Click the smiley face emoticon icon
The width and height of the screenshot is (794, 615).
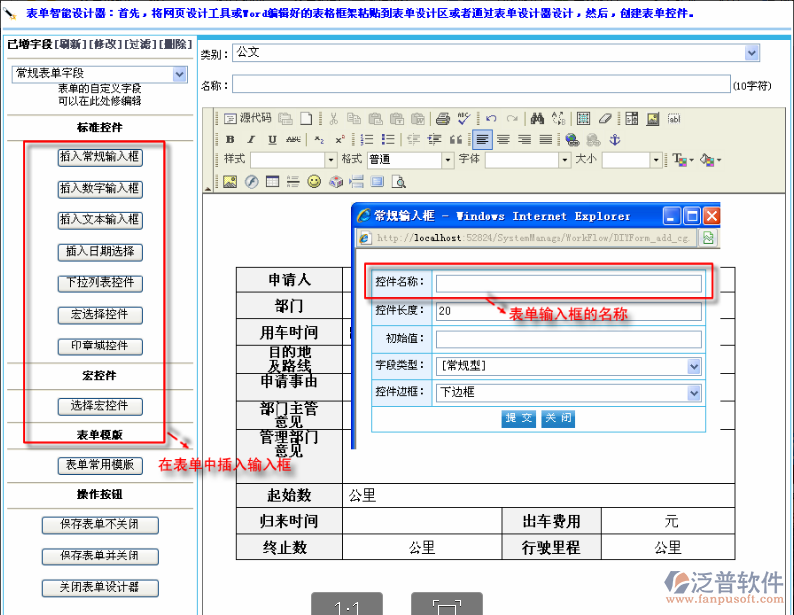tap(314, 181)
